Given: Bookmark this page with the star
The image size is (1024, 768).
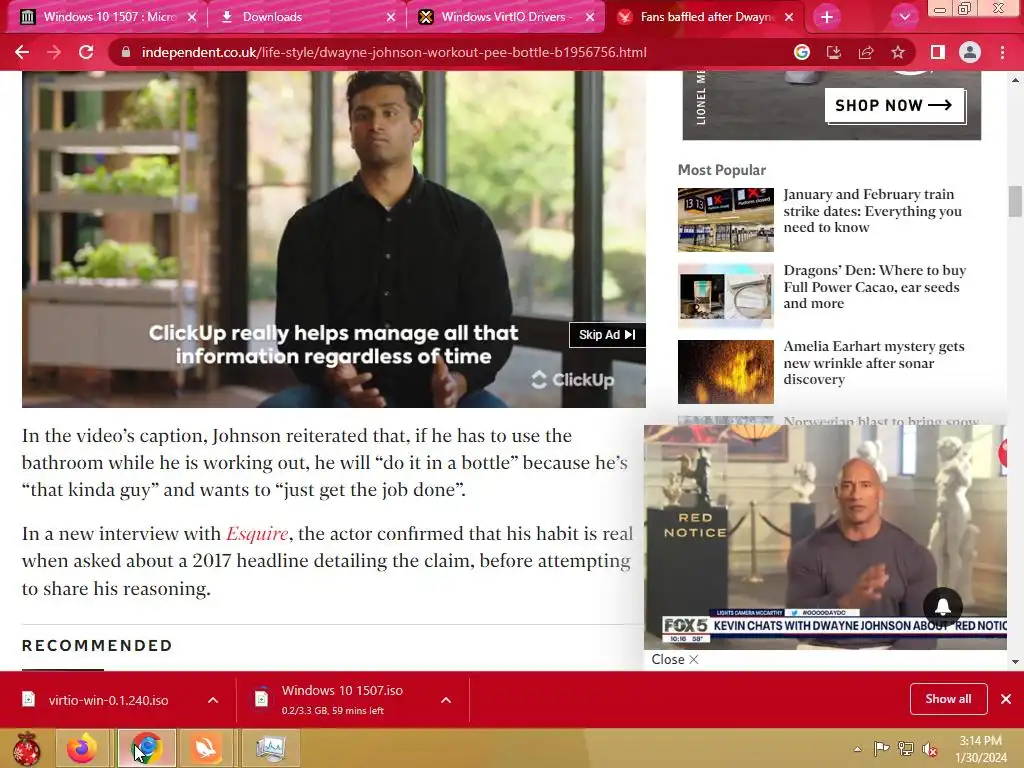Looking at the screenshot, I should [x=898, y=52].
